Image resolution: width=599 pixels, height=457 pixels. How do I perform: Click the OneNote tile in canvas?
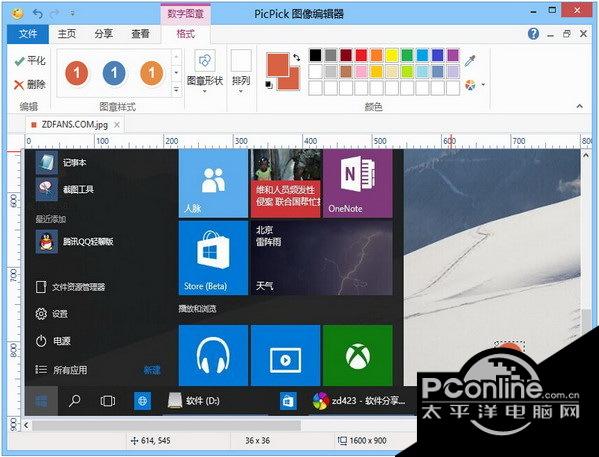tap(358, 183)
